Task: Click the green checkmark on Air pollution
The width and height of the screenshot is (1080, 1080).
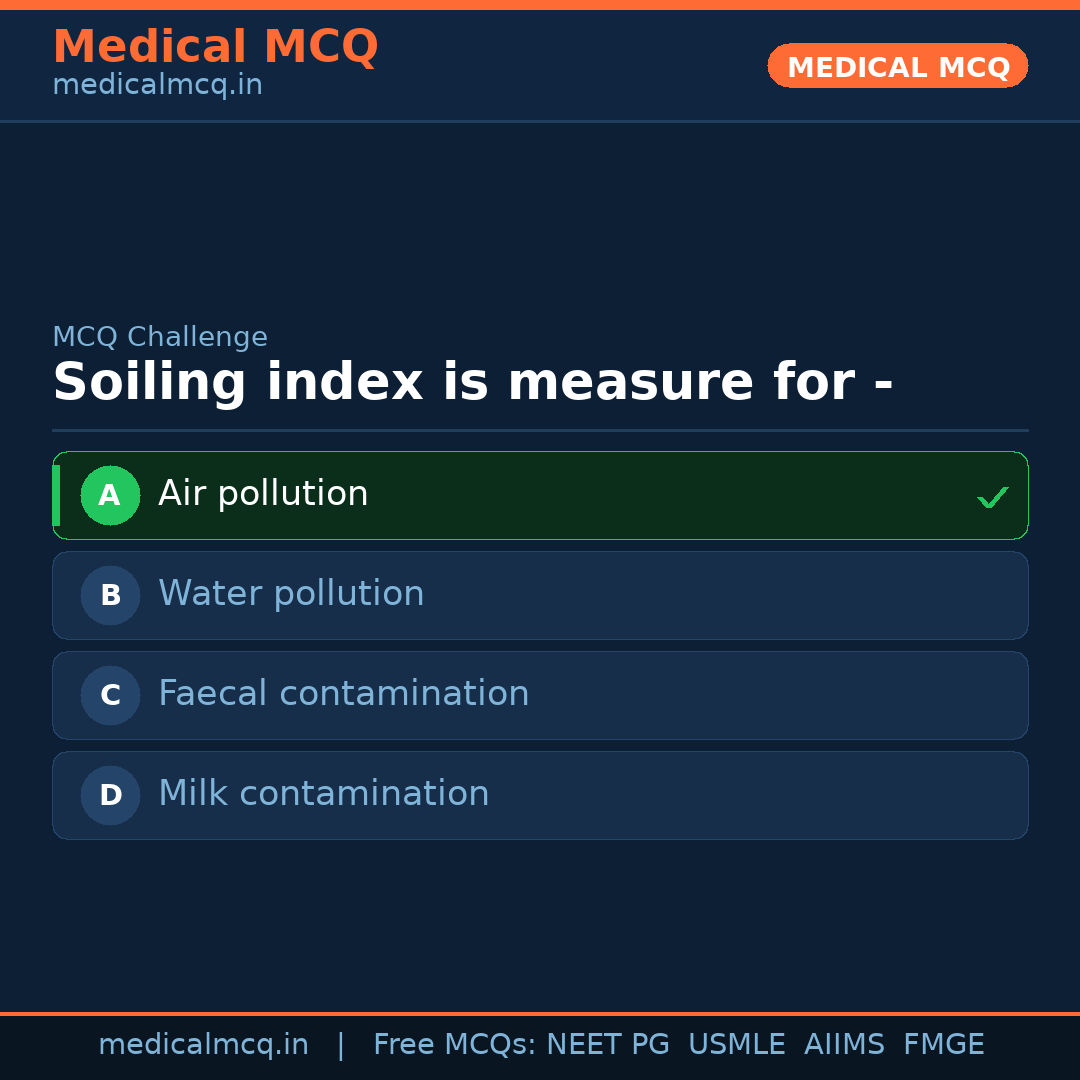Action: click(x=992, y=497)
